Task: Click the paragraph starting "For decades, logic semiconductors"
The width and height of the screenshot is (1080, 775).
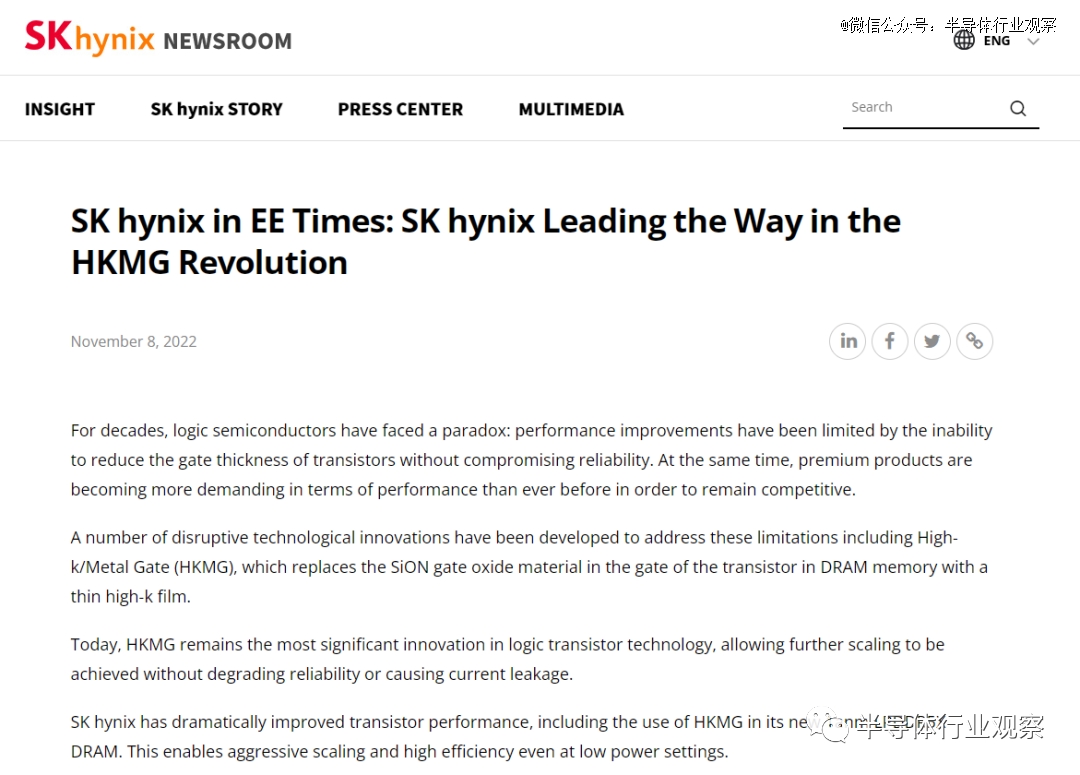Action: tap(531, 459)
